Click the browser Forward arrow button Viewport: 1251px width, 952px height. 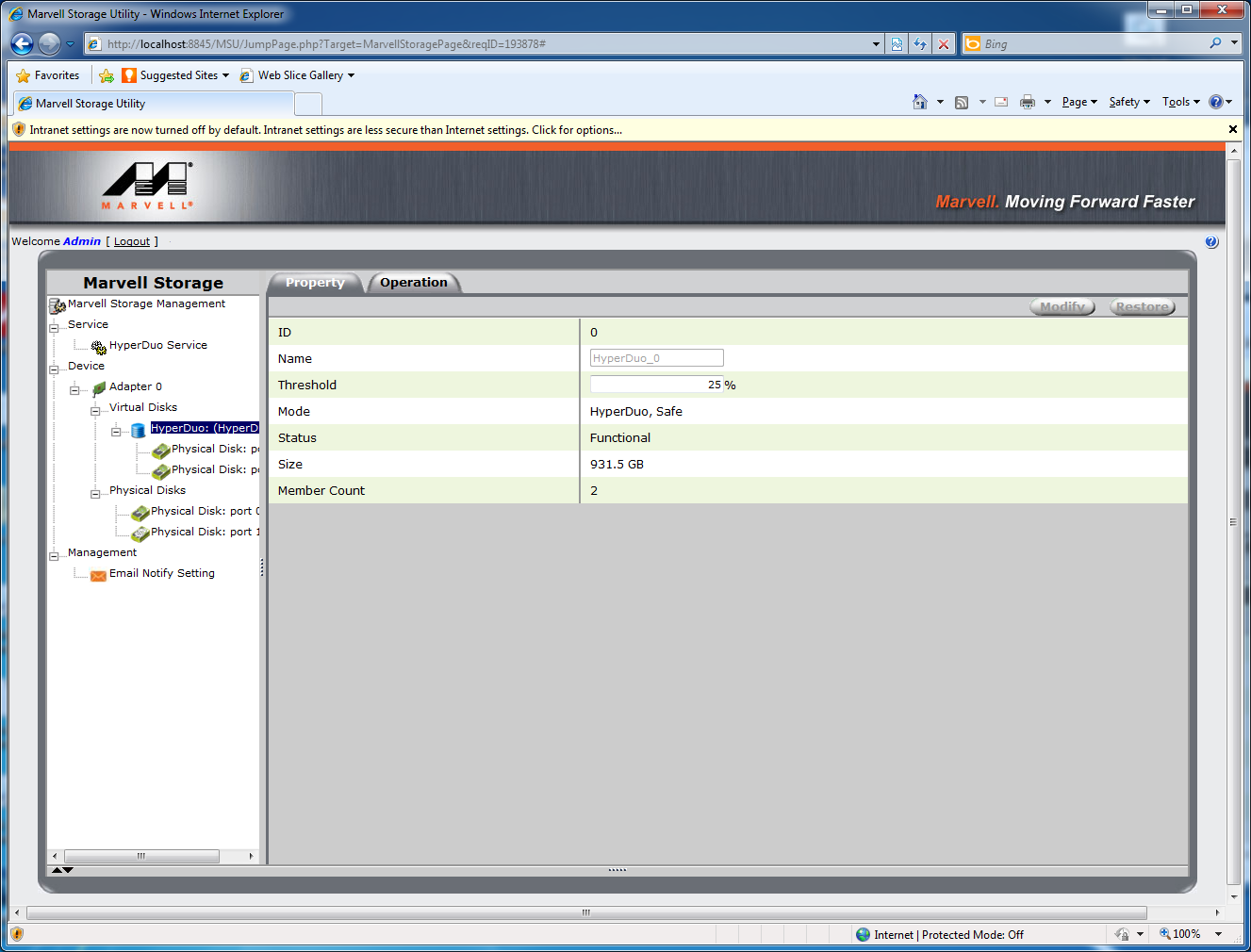tap(49, 43)
